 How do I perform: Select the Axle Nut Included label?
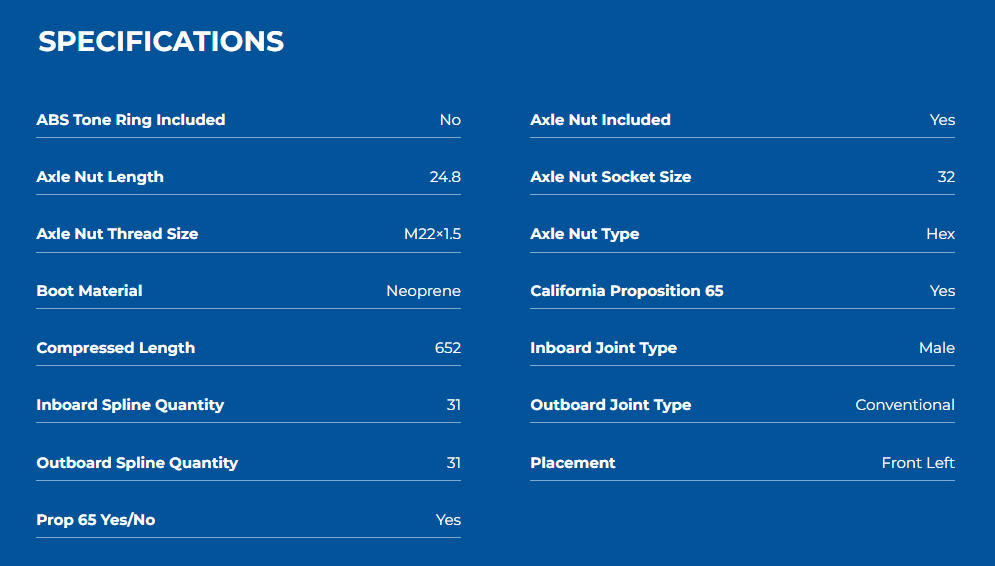coord(600,120)
